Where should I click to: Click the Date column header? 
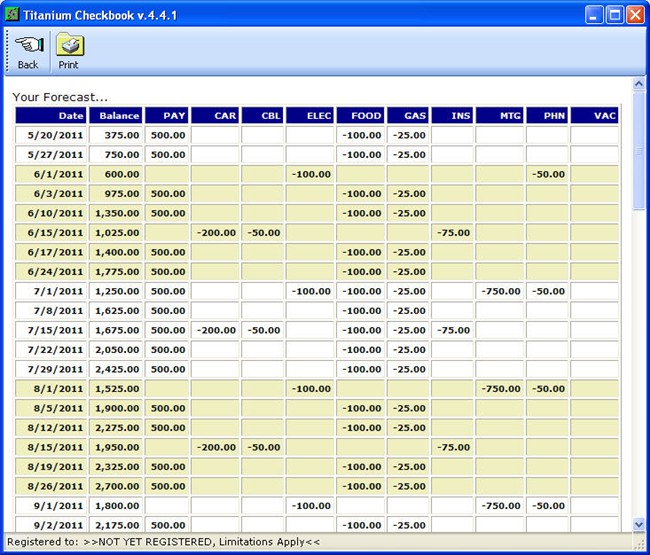(x=51, y=116)
